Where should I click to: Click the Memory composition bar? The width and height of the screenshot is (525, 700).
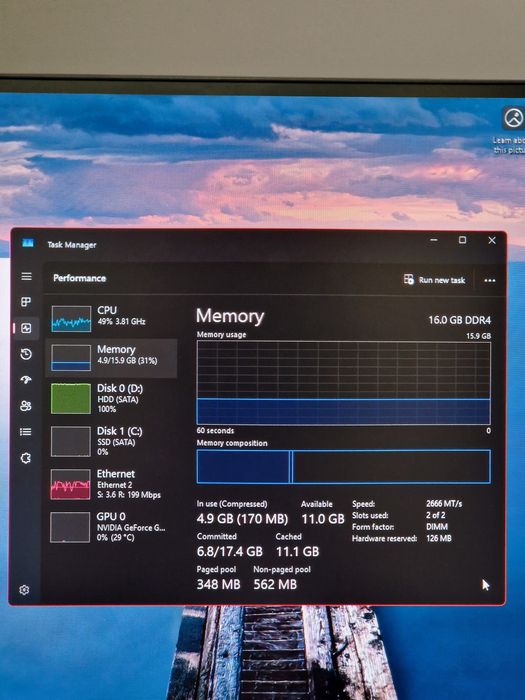pos(343,467)
